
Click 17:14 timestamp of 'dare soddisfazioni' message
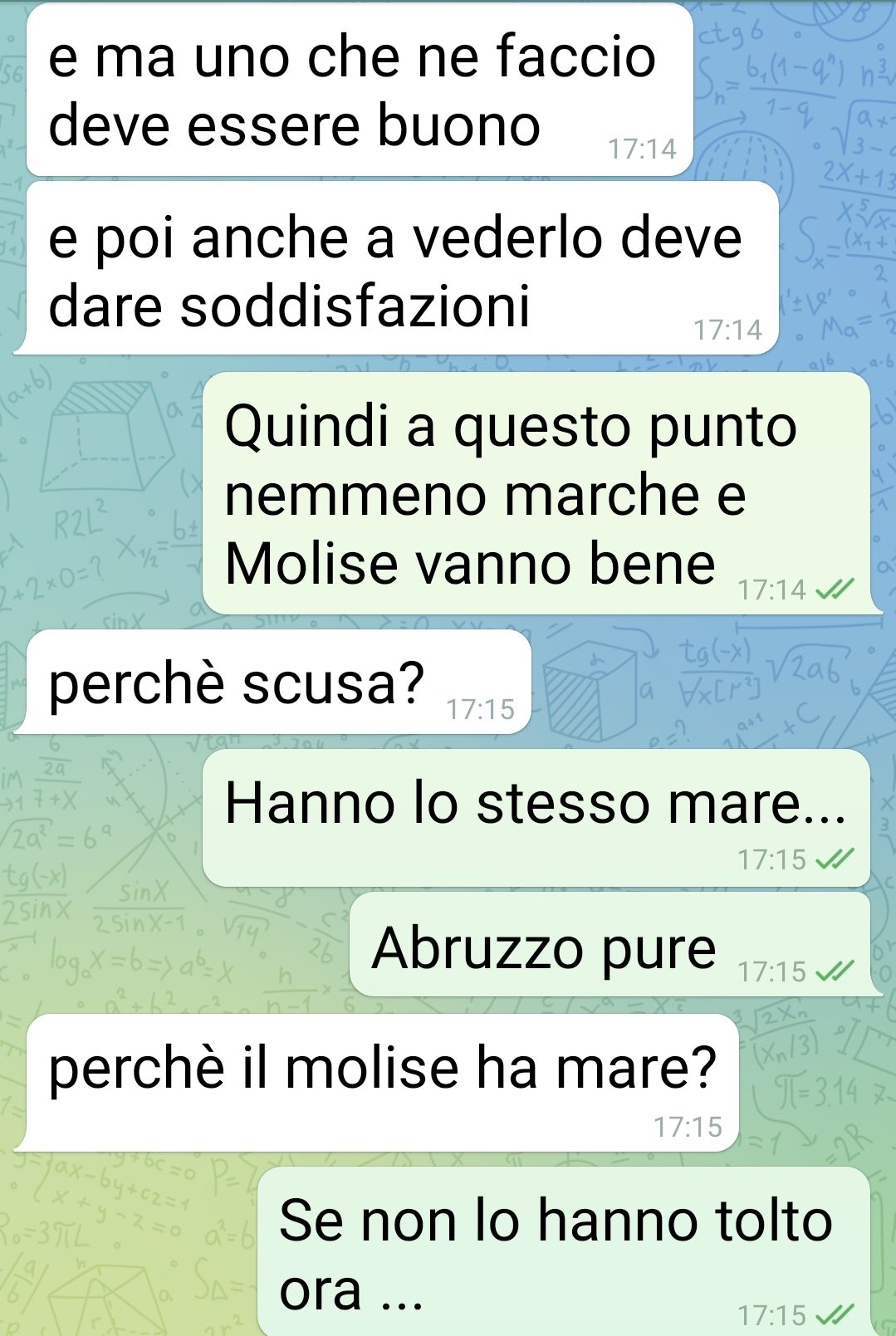[x=727, y=330]
